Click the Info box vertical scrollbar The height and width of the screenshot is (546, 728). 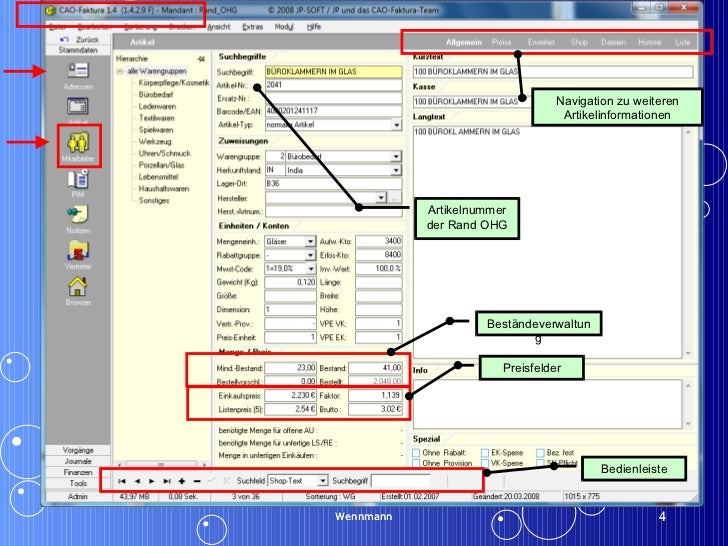tap(688, 404)
